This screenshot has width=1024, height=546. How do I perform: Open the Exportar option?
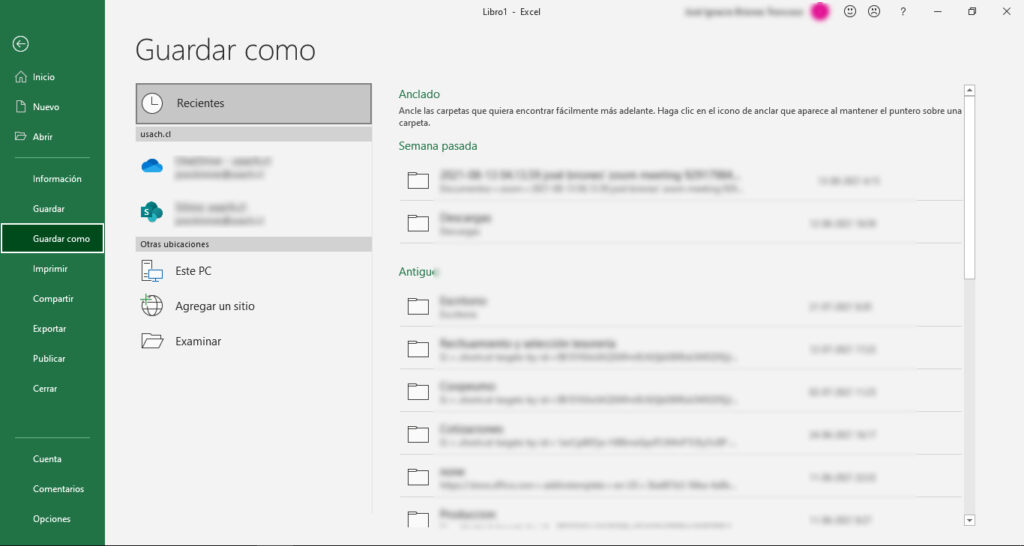(52, 329)
